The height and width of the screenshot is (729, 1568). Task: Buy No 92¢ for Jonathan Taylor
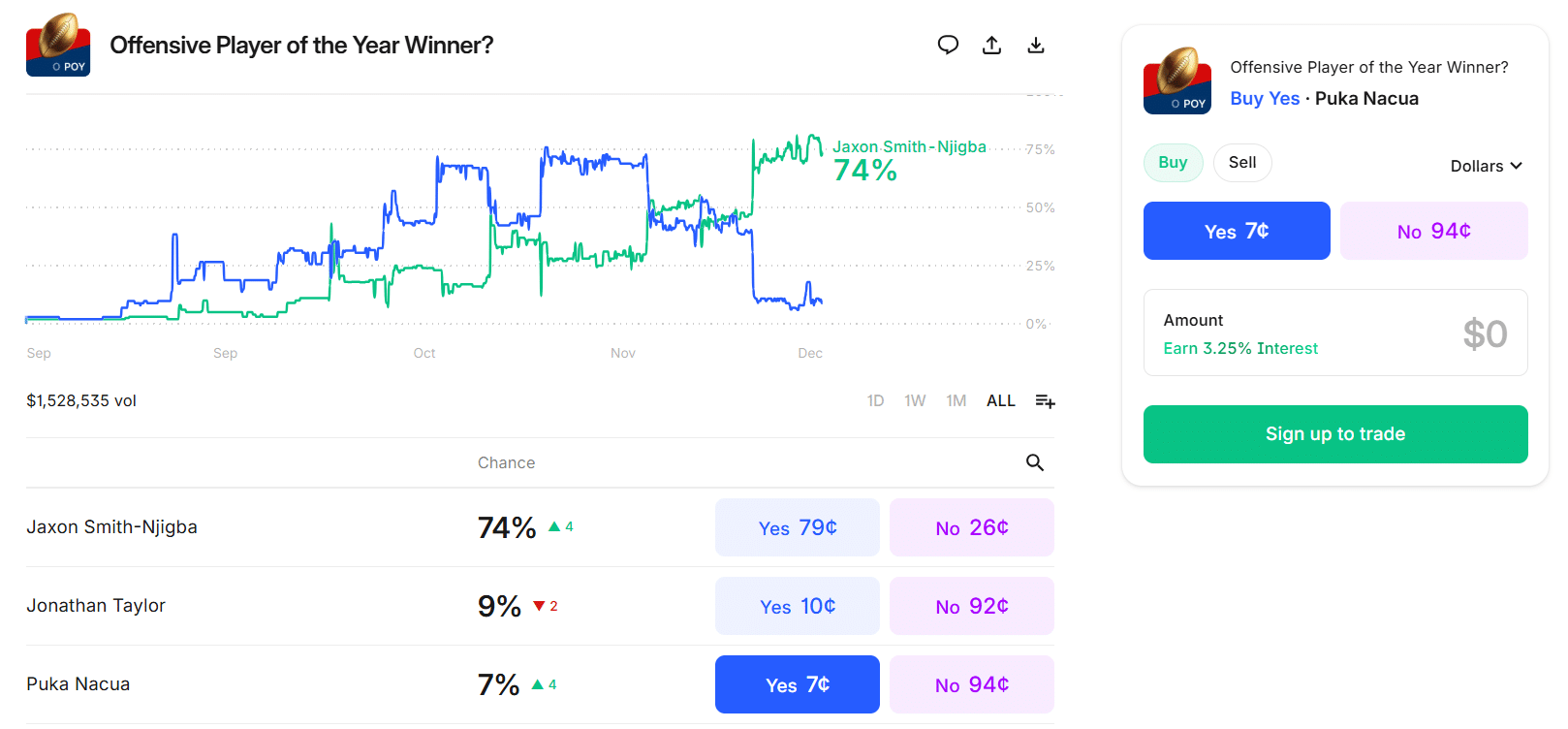coord(971,606)
